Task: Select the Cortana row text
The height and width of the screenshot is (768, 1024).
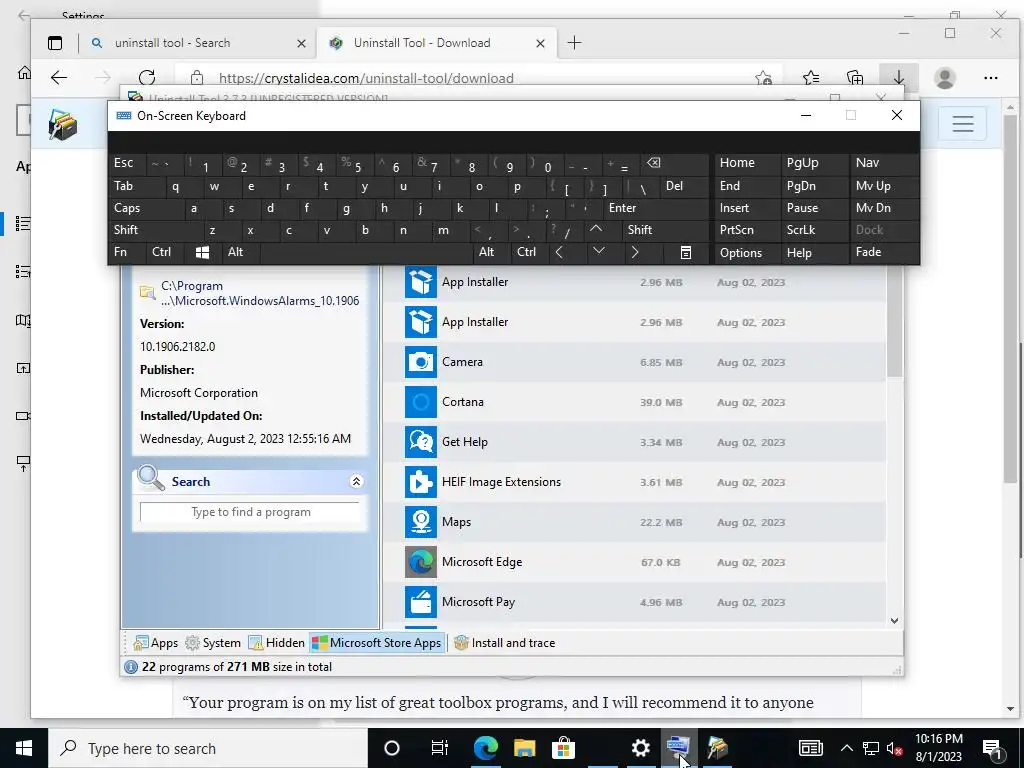Action: [462, 402]
